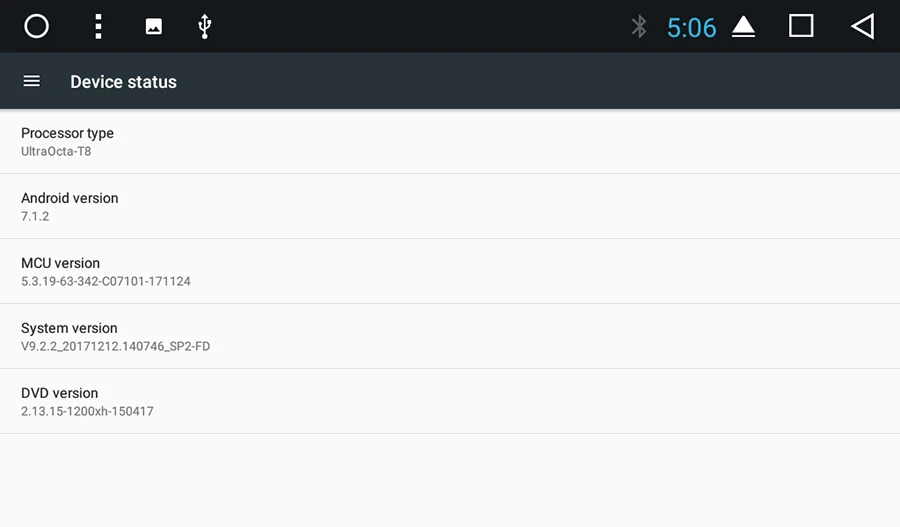Tap the 5:06 clock display
Image resolution: width=900 pixels, height=527 pixels.
692,28
